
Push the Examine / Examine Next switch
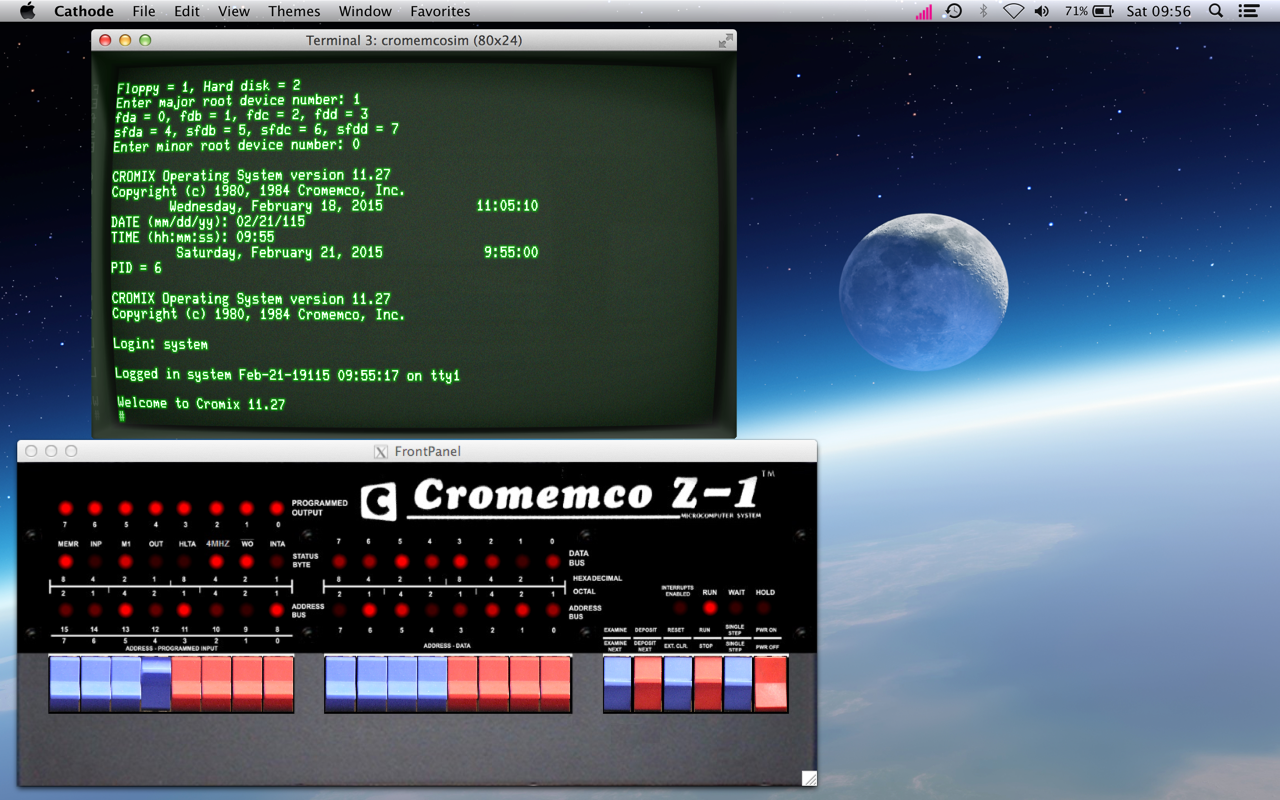tap(617, 684)
